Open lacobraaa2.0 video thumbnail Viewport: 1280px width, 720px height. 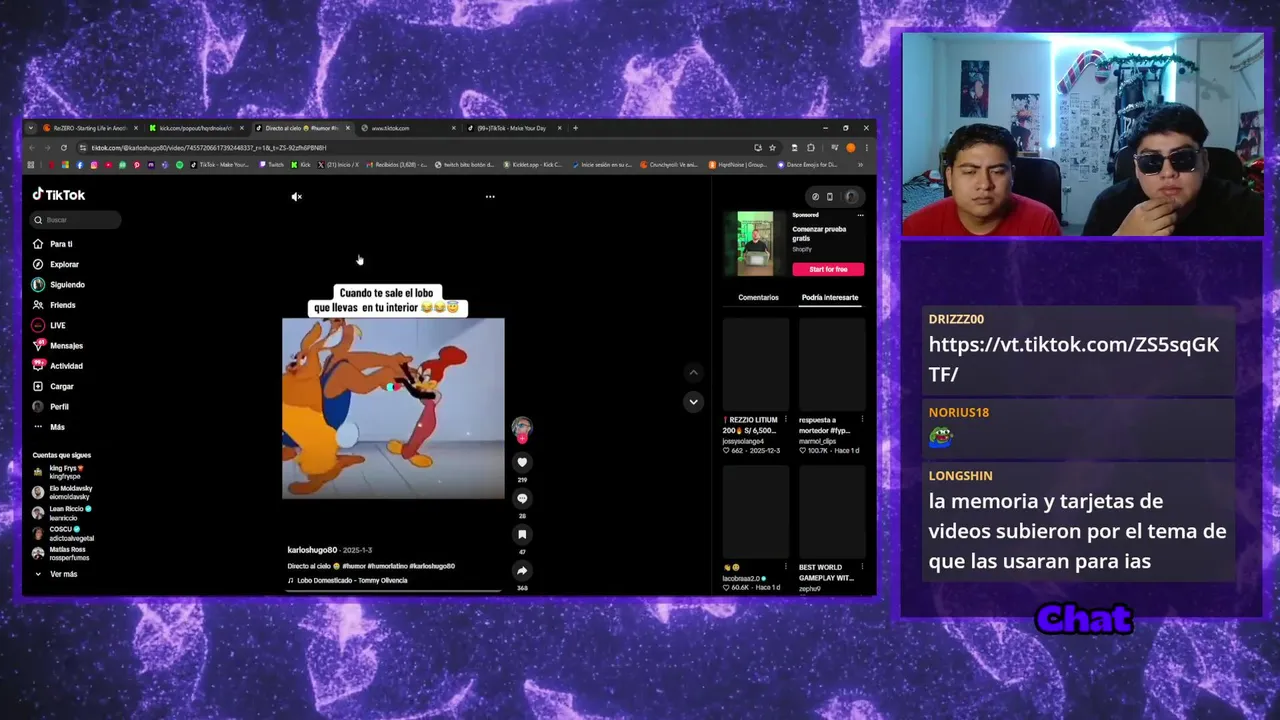point(755,513)
